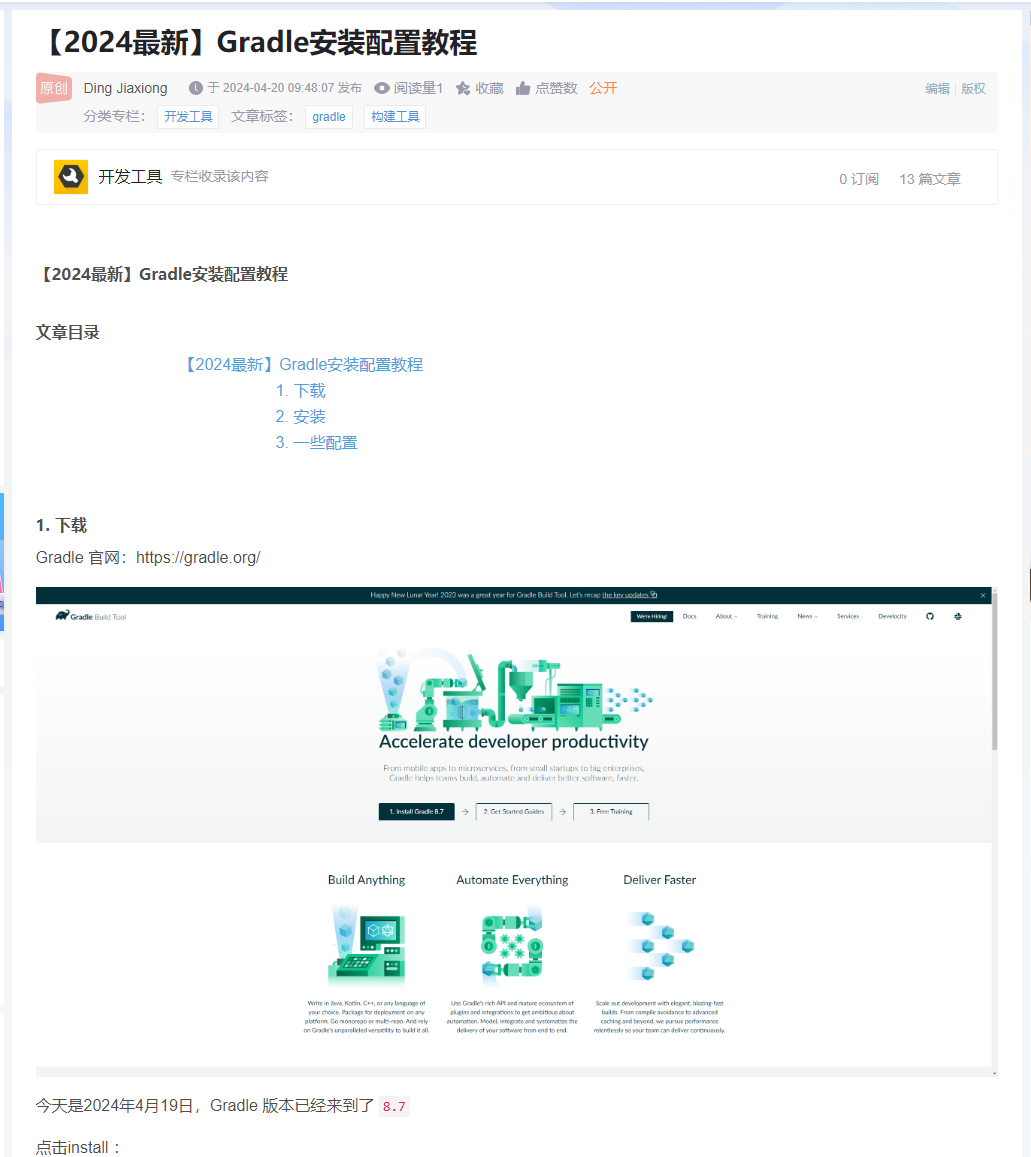Click the 版权 link
Screen dimensions: 1031x1157
(x=973, y=89)
